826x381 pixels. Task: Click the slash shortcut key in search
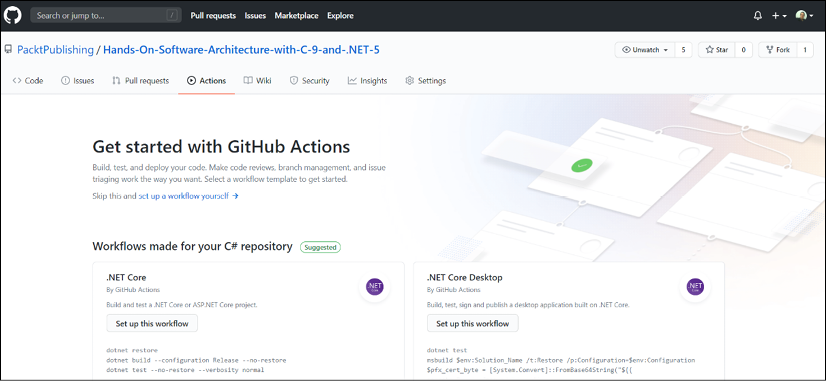[172, 16]
